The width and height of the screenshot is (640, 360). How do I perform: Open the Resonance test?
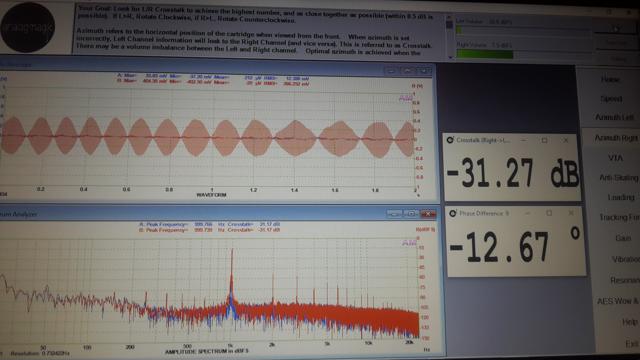[x=625, y=280]
